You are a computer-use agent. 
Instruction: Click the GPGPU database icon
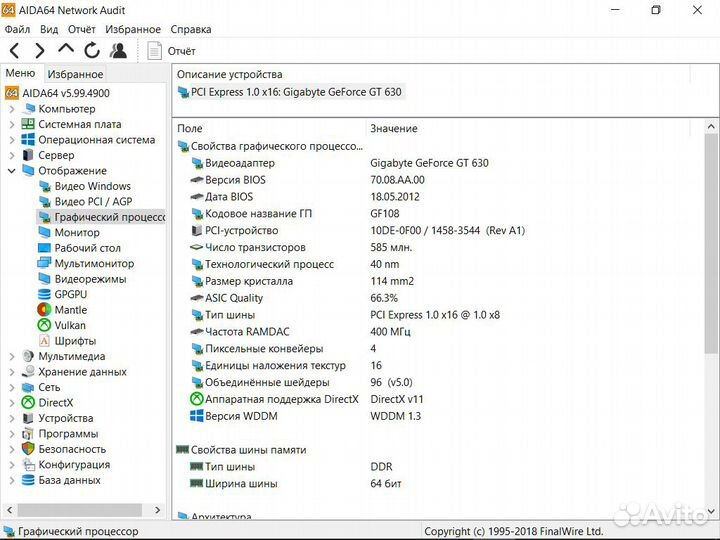pyautogui.click(x=45, y=294)
